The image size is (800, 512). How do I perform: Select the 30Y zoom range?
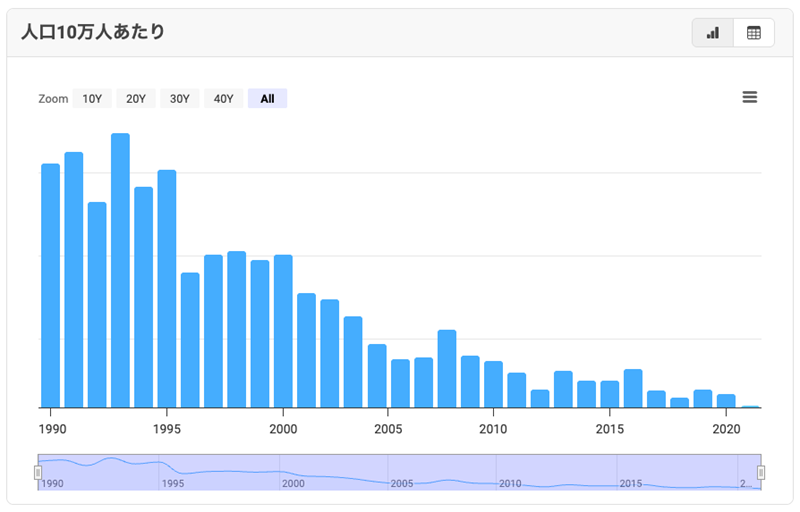tap(180, 98)
